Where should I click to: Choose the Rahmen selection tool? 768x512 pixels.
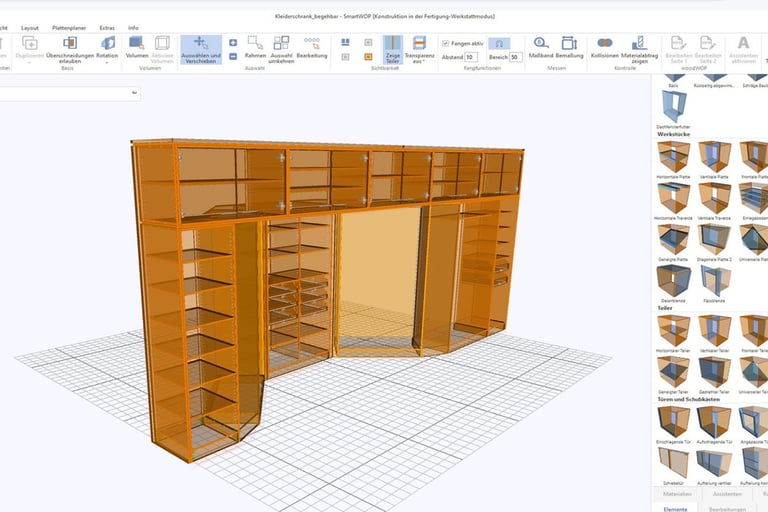255,48
